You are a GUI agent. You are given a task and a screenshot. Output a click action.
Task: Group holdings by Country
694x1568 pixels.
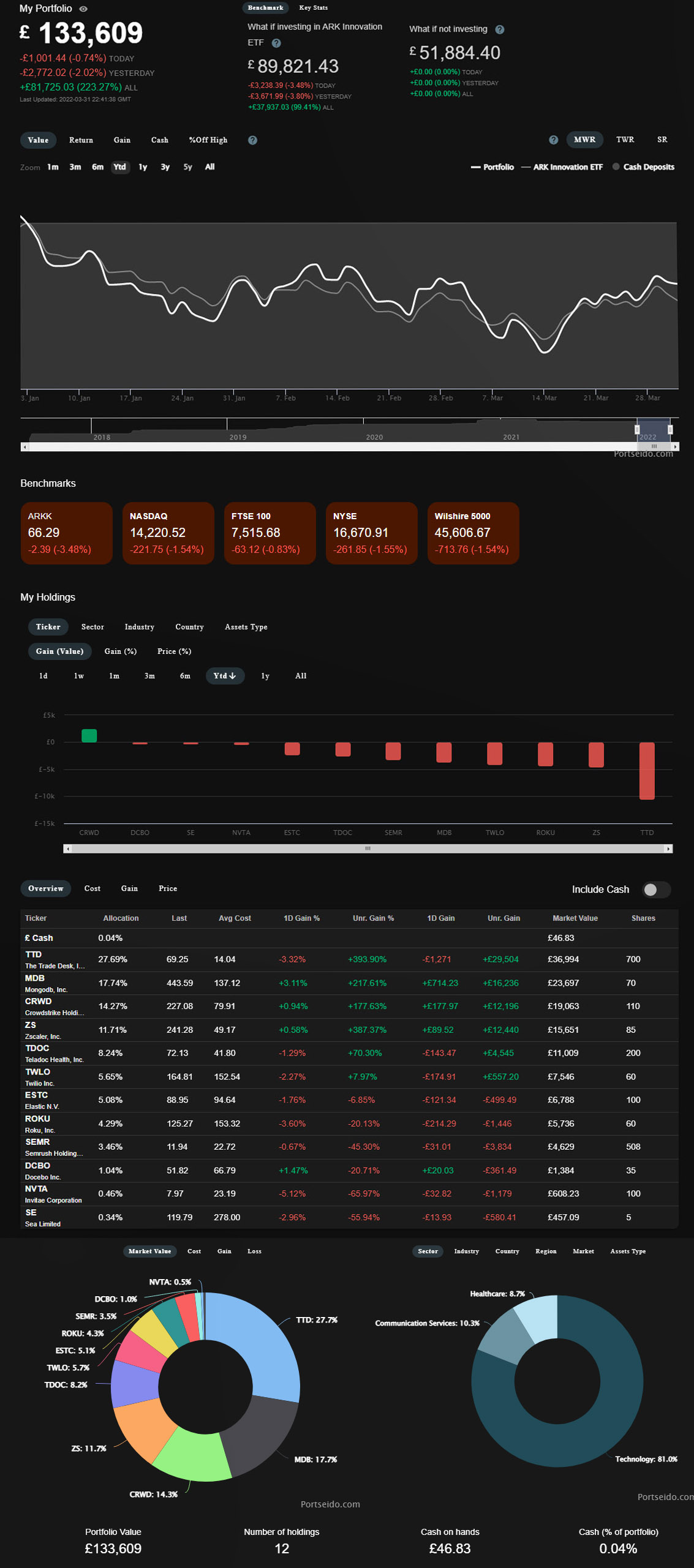coord(189,627)
